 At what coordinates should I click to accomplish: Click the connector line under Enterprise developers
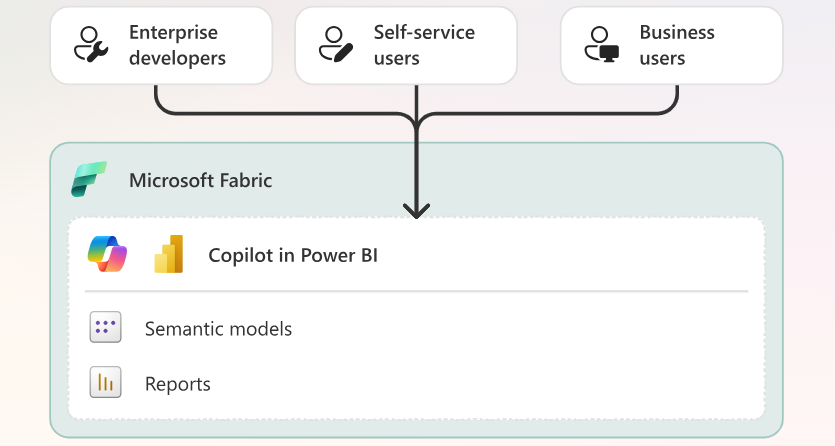click(156, 98)
